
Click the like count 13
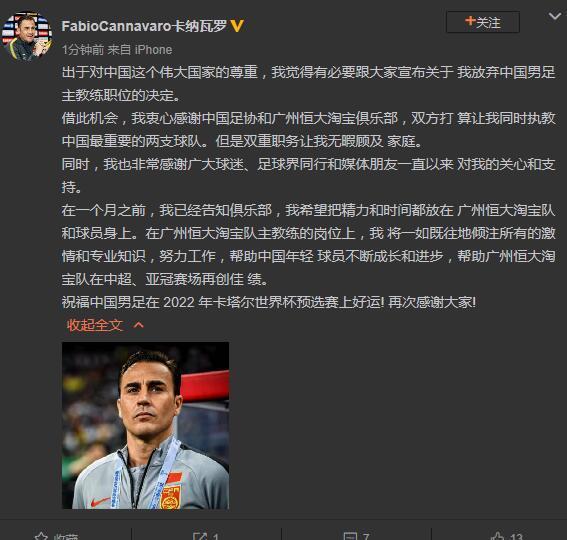[516, 537]
